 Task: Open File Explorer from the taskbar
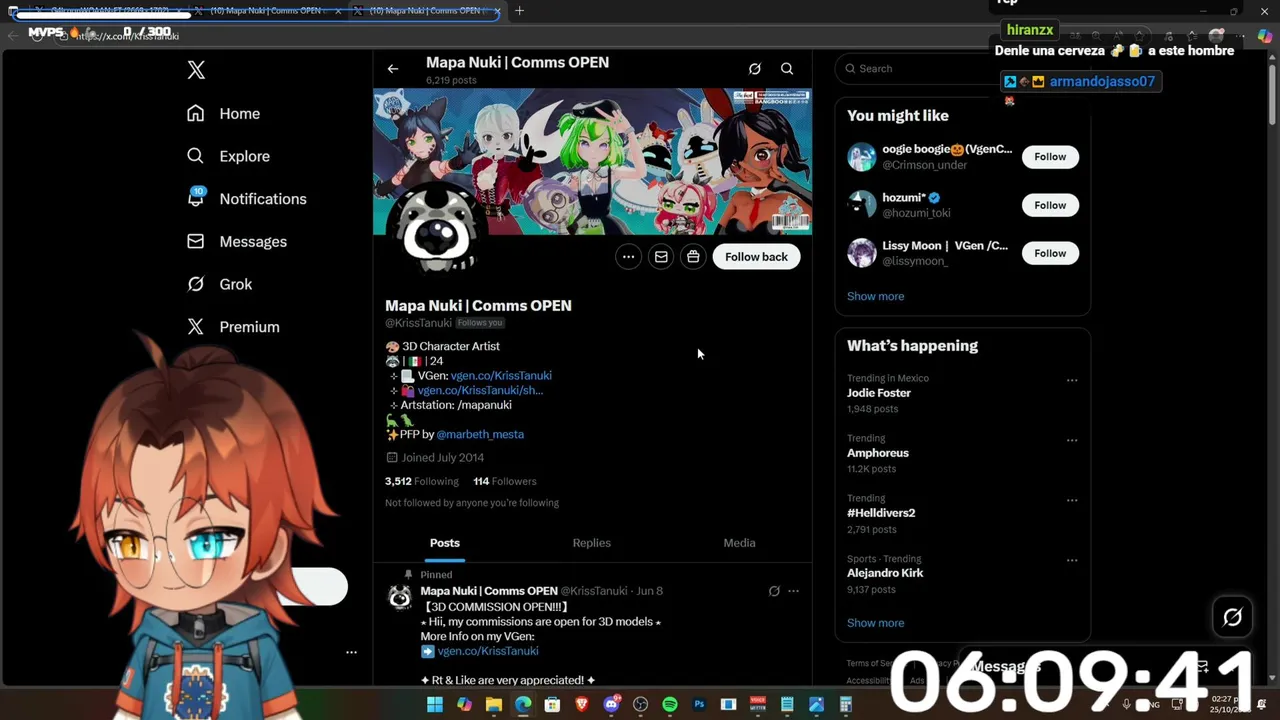coord(494,705)
